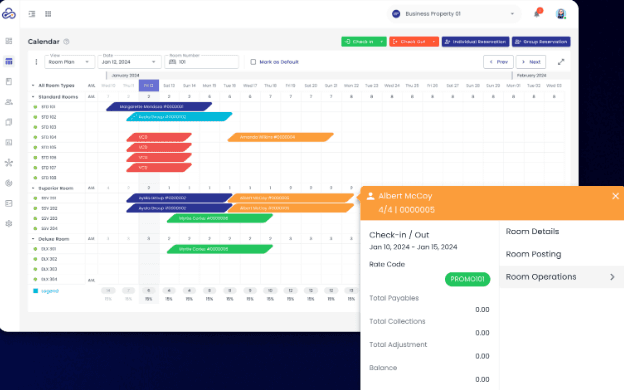Collapse the Deluxe Room group

click(33, 239)
